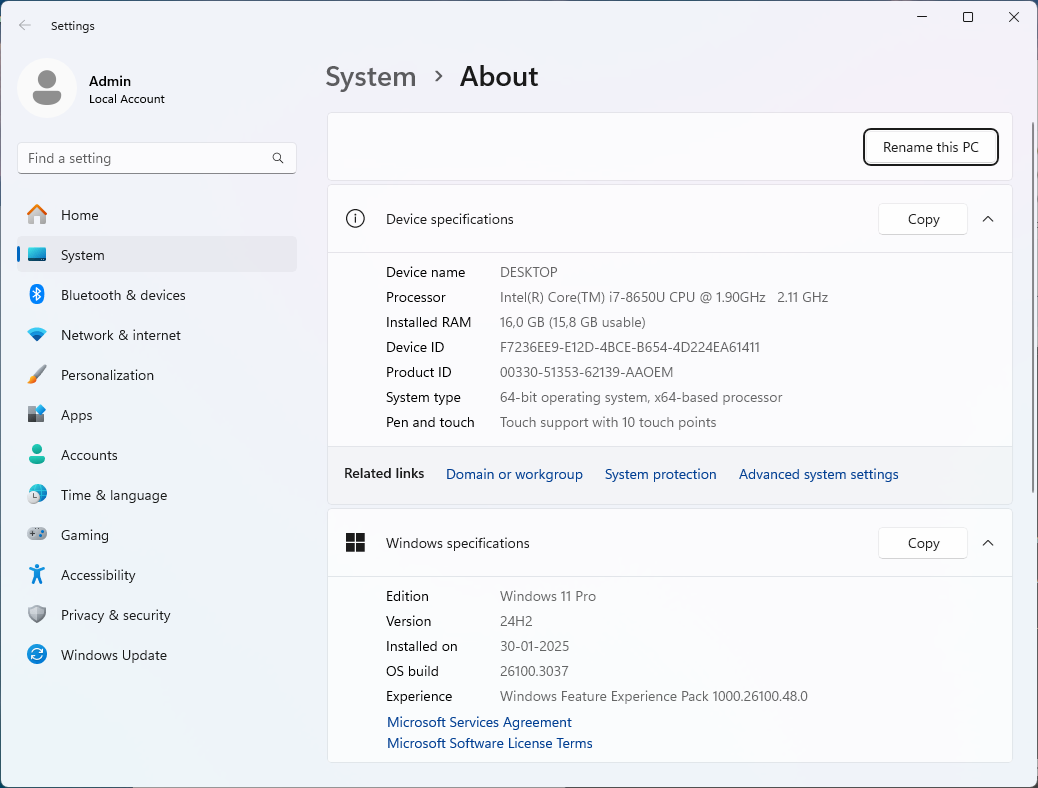Click the Windows logo beside Windows specifications
This screenshot has width=1038, height=788.
[355, 543]
